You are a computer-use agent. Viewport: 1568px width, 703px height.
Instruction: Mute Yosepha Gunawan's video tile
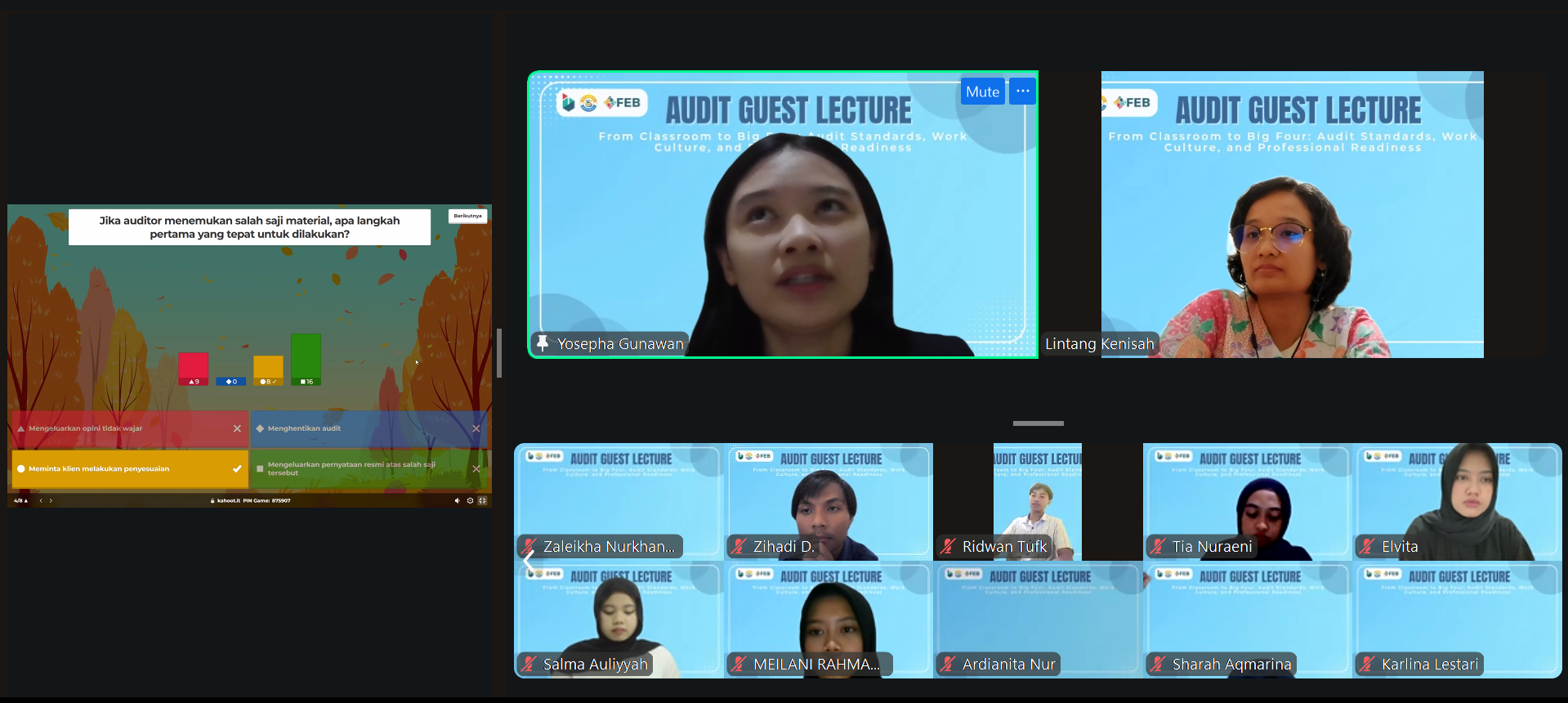[x=982, y=92]
